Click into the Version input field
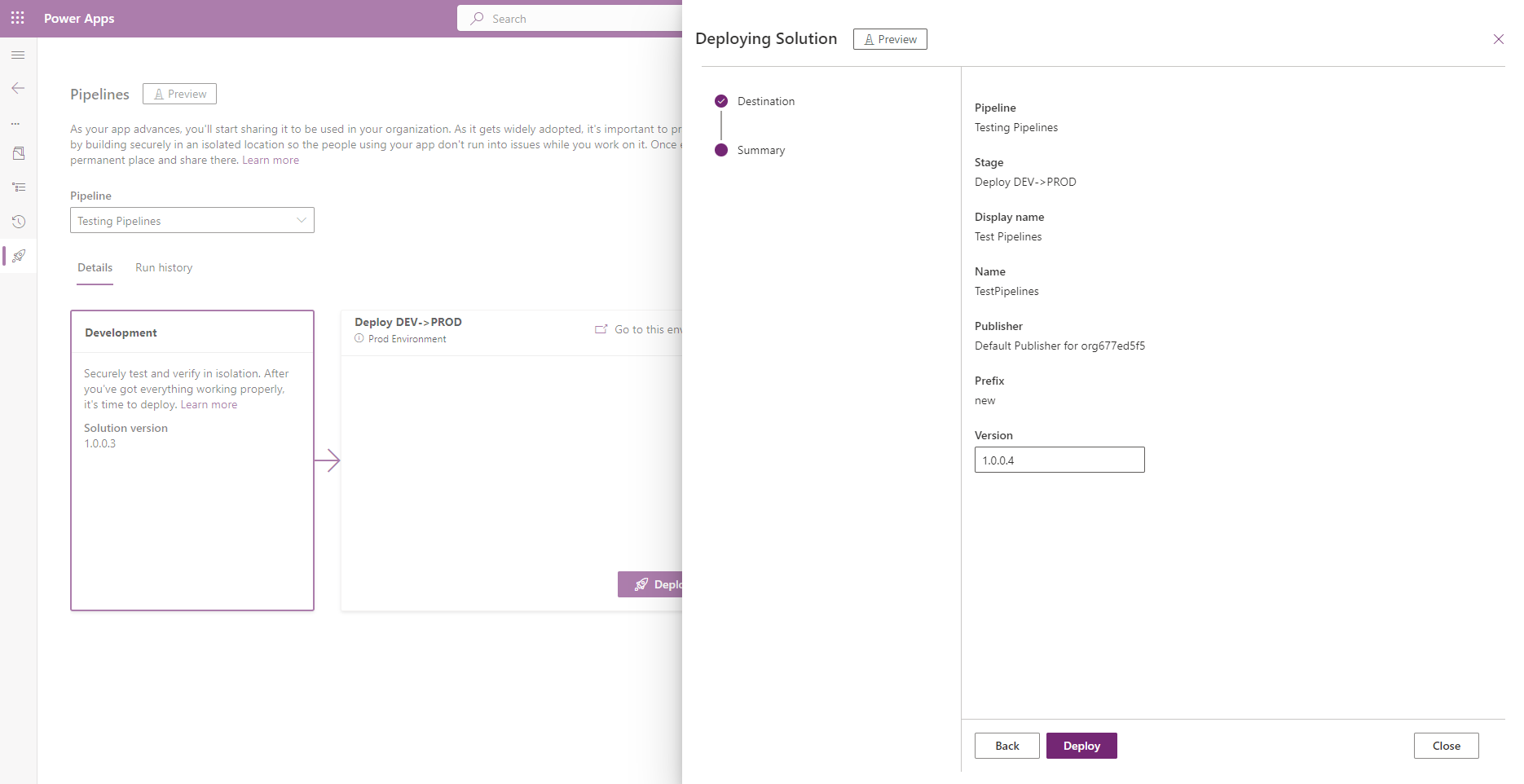The width and height of the screenshot is (1524, 784). pyautogui.click(x=1059, y=460)
